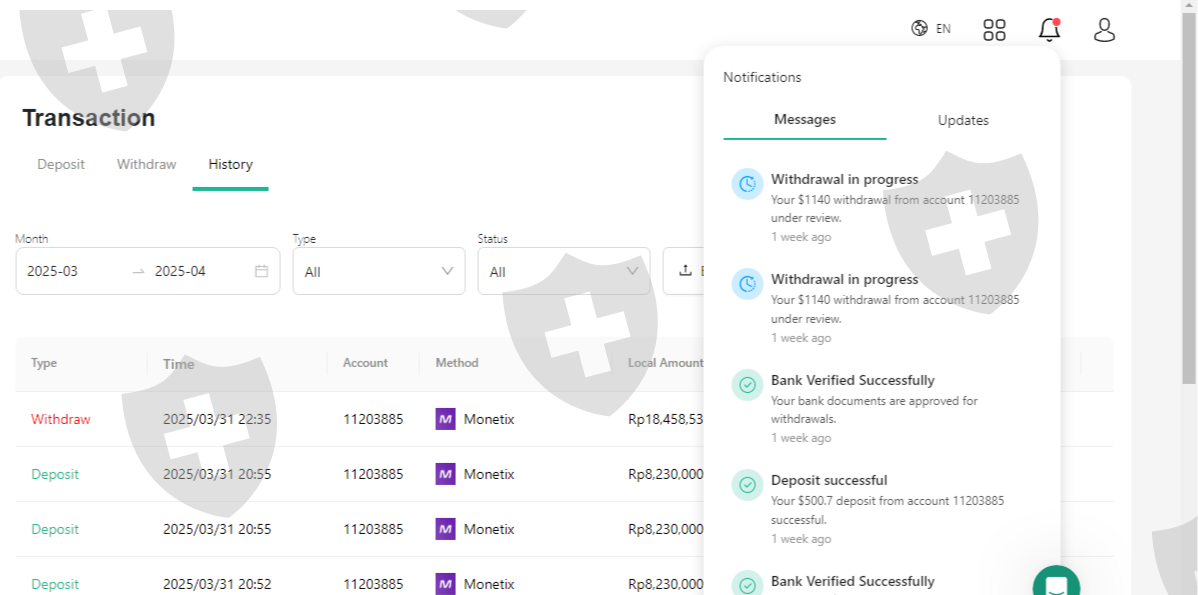Click the globe language icon
The image size is (1198, 595).
pos(919,29)
